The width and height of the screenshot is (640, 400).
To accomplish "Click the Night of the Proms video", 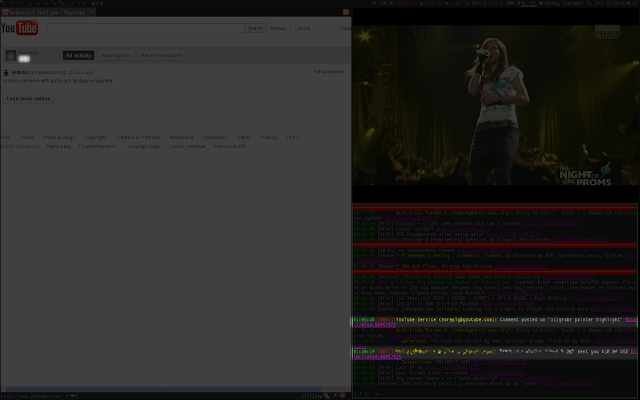I will (496, 105).
